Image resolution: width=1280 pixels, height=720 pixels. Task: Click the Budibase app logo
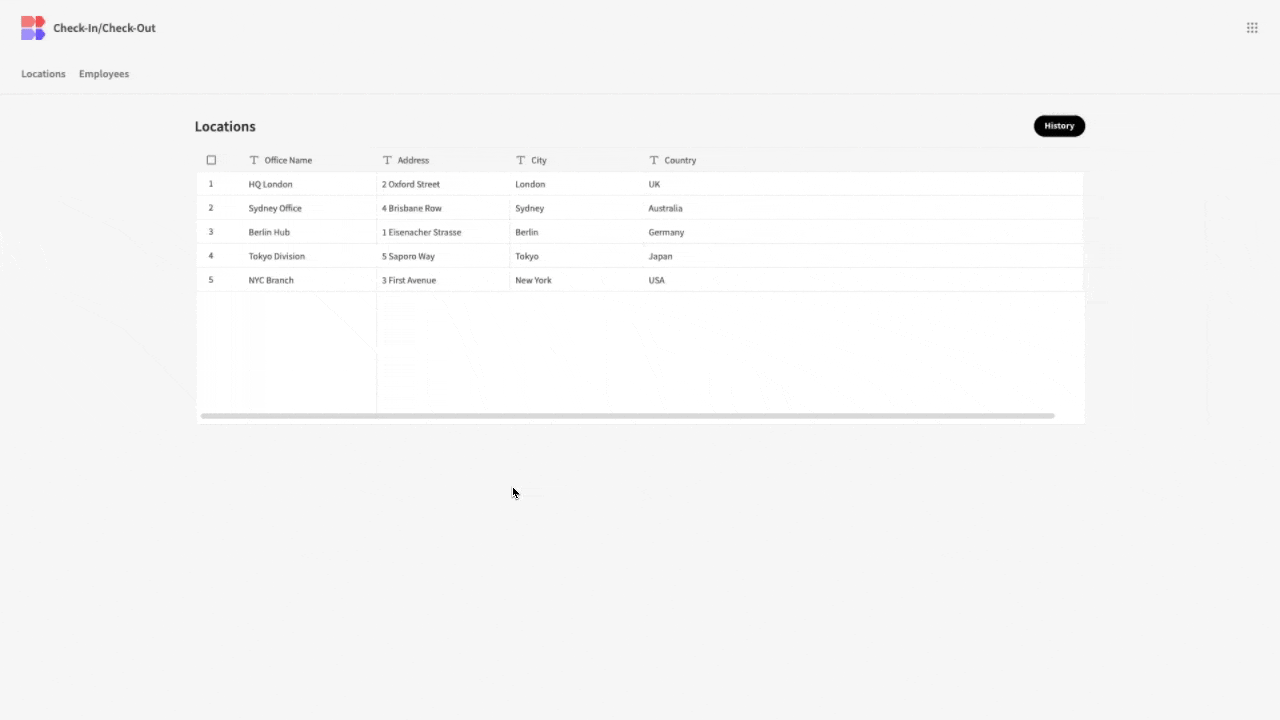[33, 28]
